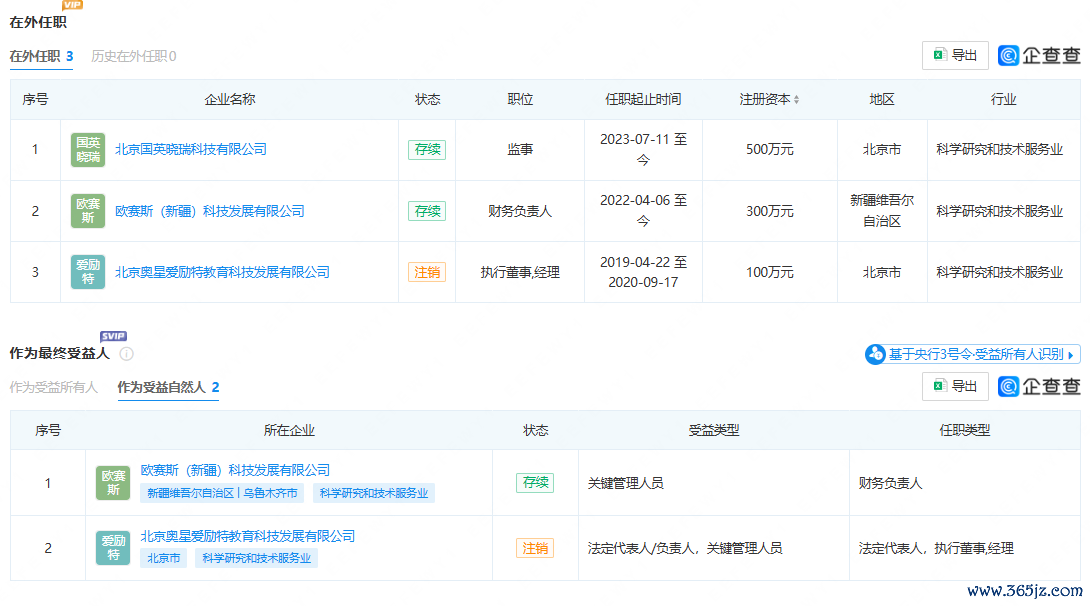Click the 新疆维吾尔自治区 region cell
1090x606 pixels.
click(881, 211)
